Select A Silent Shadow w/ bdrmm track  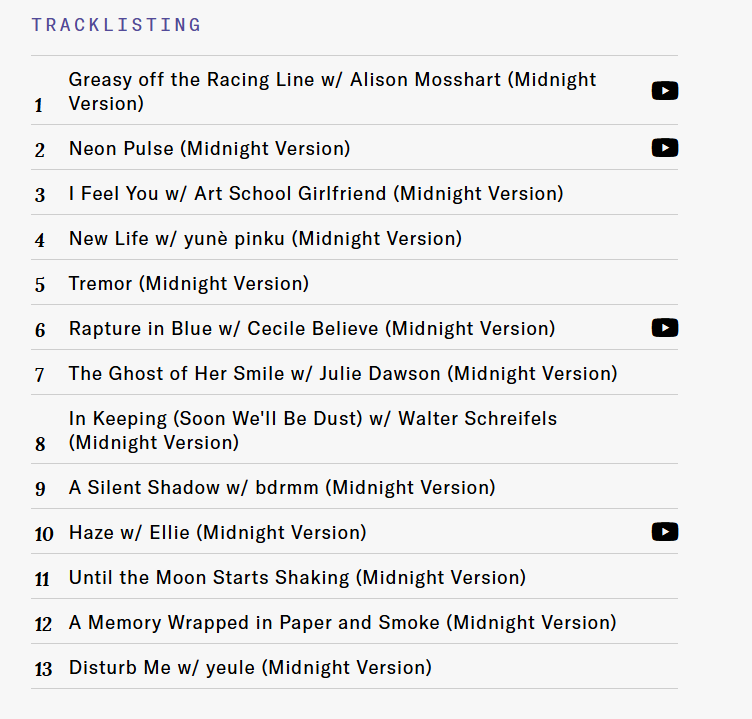(281, 488)
